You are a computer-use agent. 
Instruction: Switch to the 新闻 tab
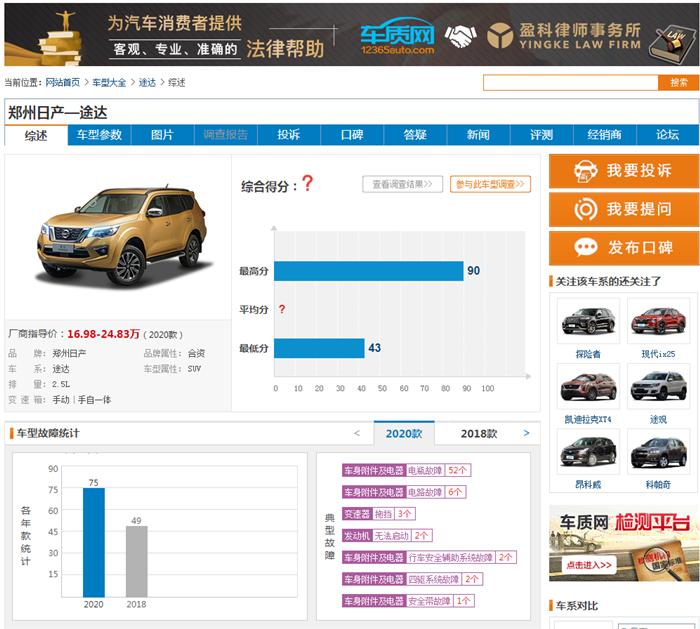point(478,135)
